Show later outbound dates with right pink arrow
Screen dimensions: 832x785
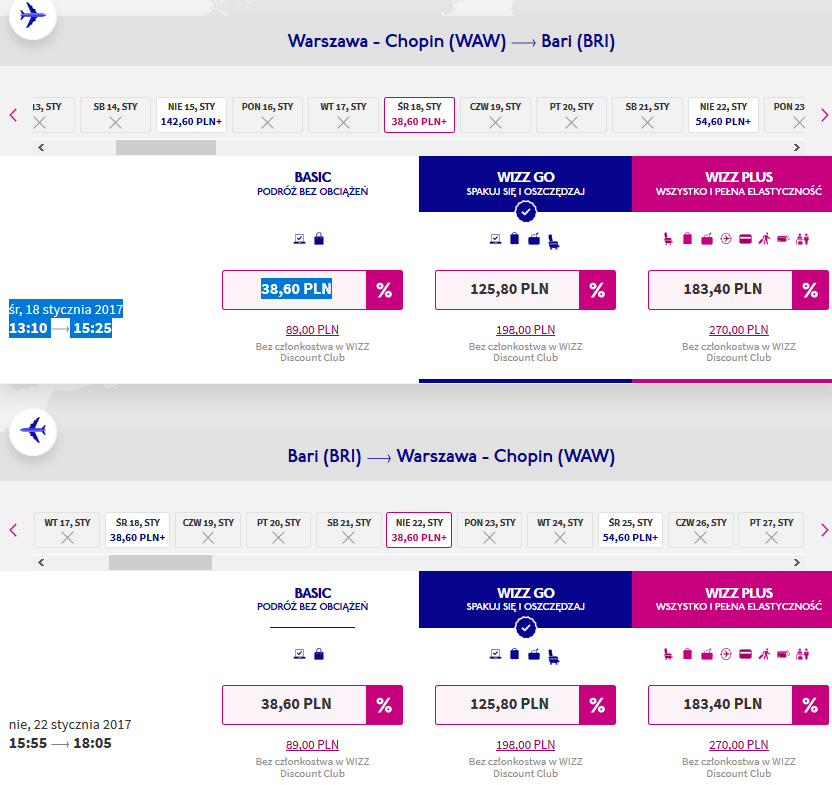[824, 115]
